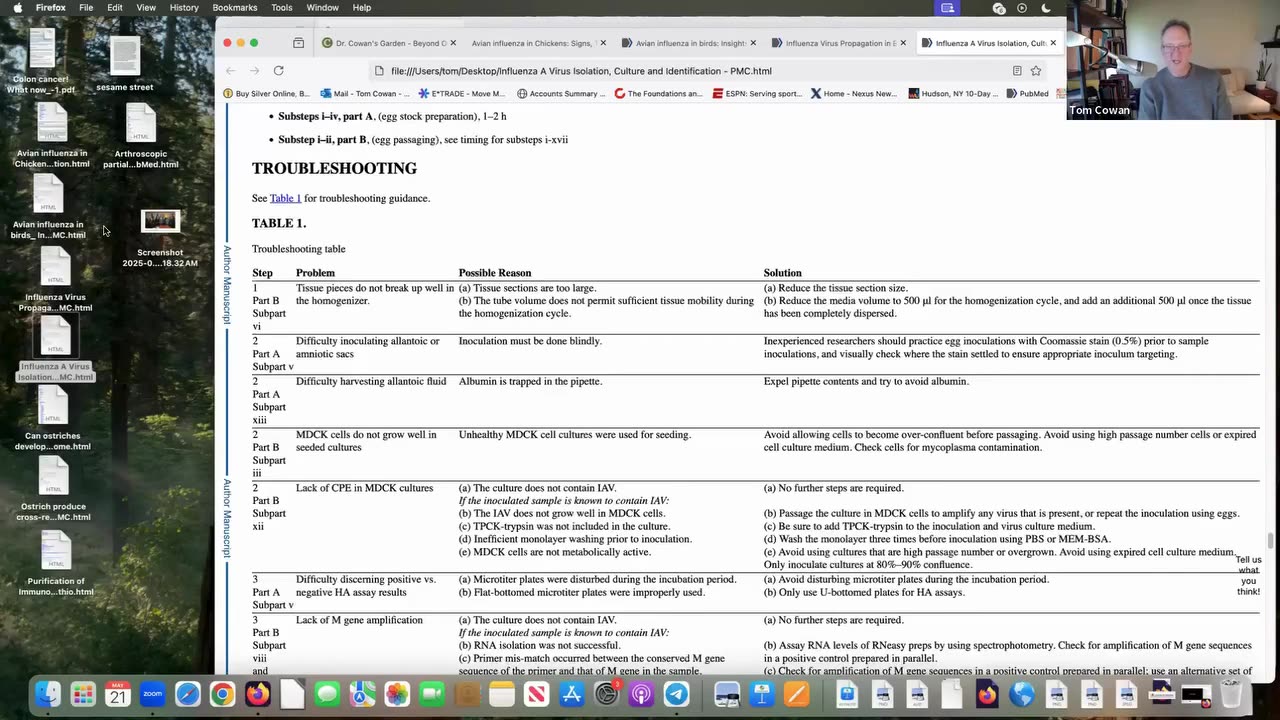Open App Store from the dock
Image resolution: width=1280 pixels, height=720 pixels.
pyautogui.click(x=571, y=693)
